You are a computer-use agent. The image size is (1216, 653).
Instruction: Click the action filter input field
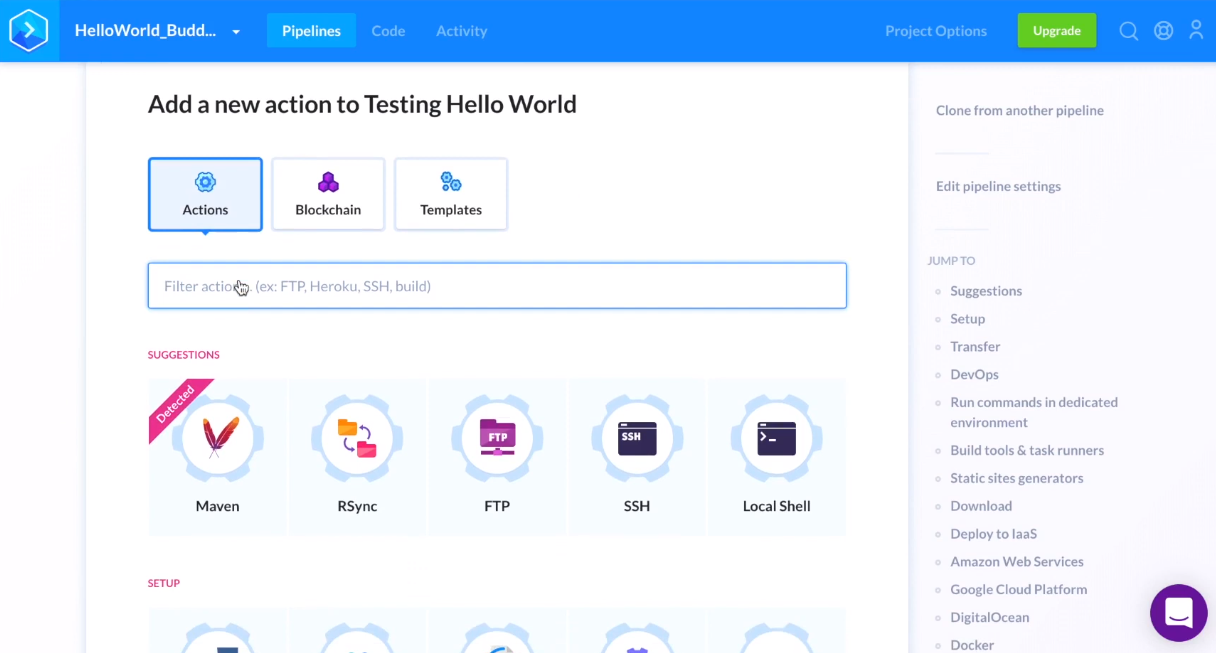(497, 286)
